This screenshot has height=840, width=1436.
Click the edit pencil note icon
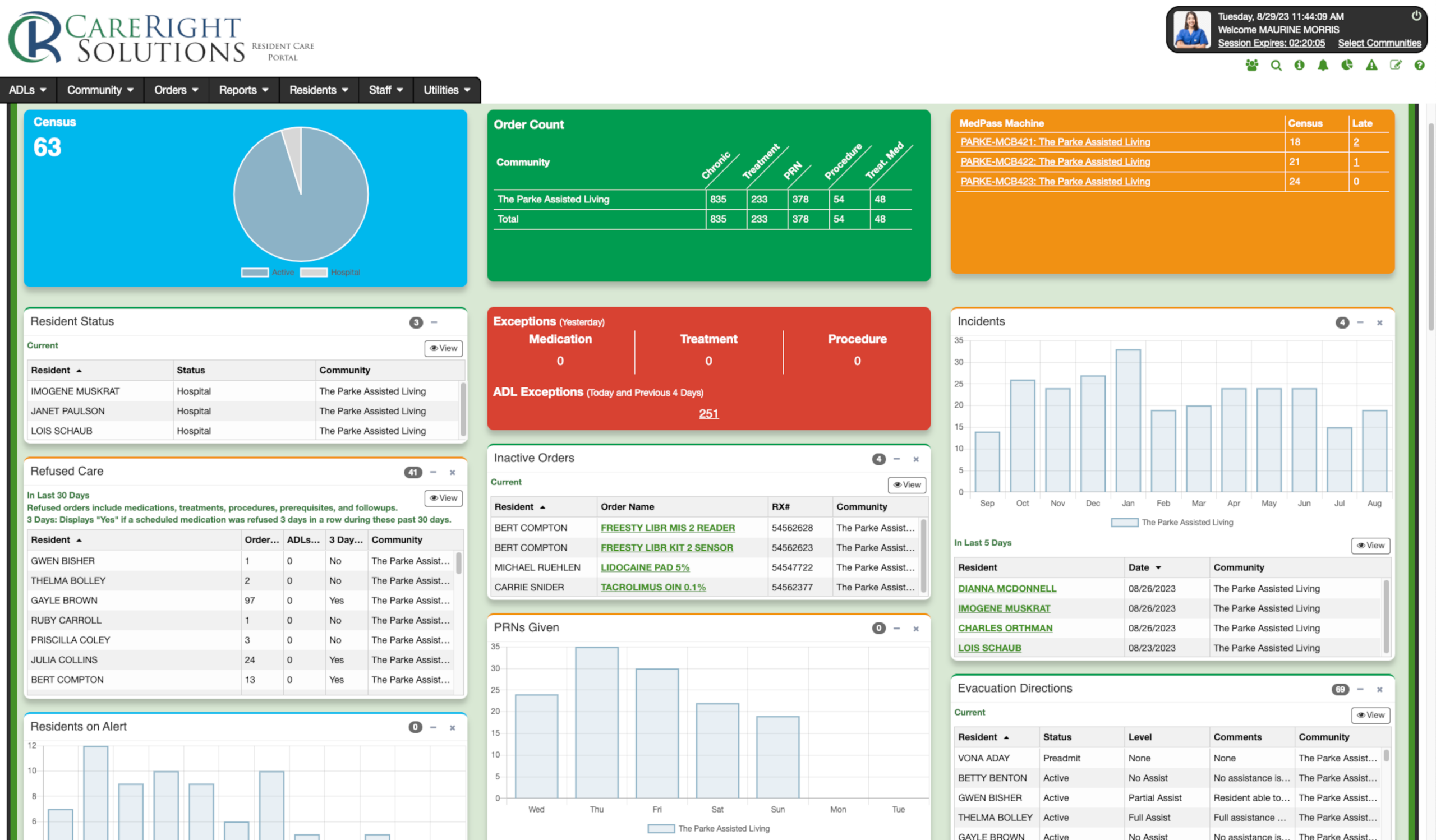pos(1395,66)
